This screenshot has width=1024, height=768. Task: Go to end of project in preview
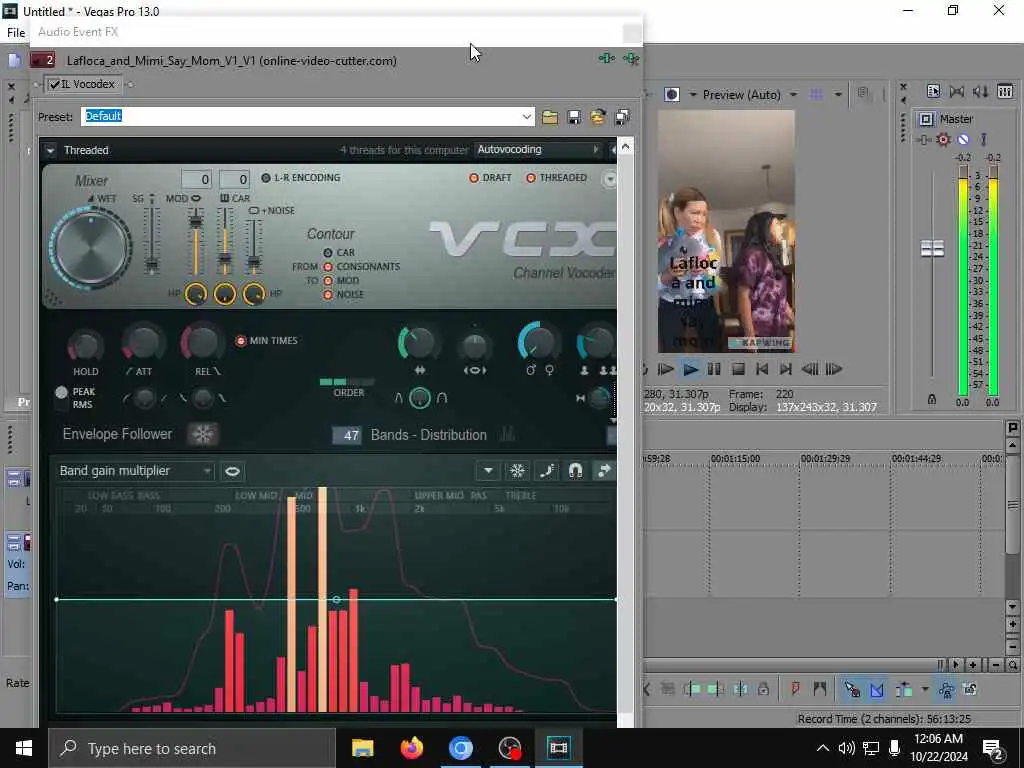pos(786,370)
